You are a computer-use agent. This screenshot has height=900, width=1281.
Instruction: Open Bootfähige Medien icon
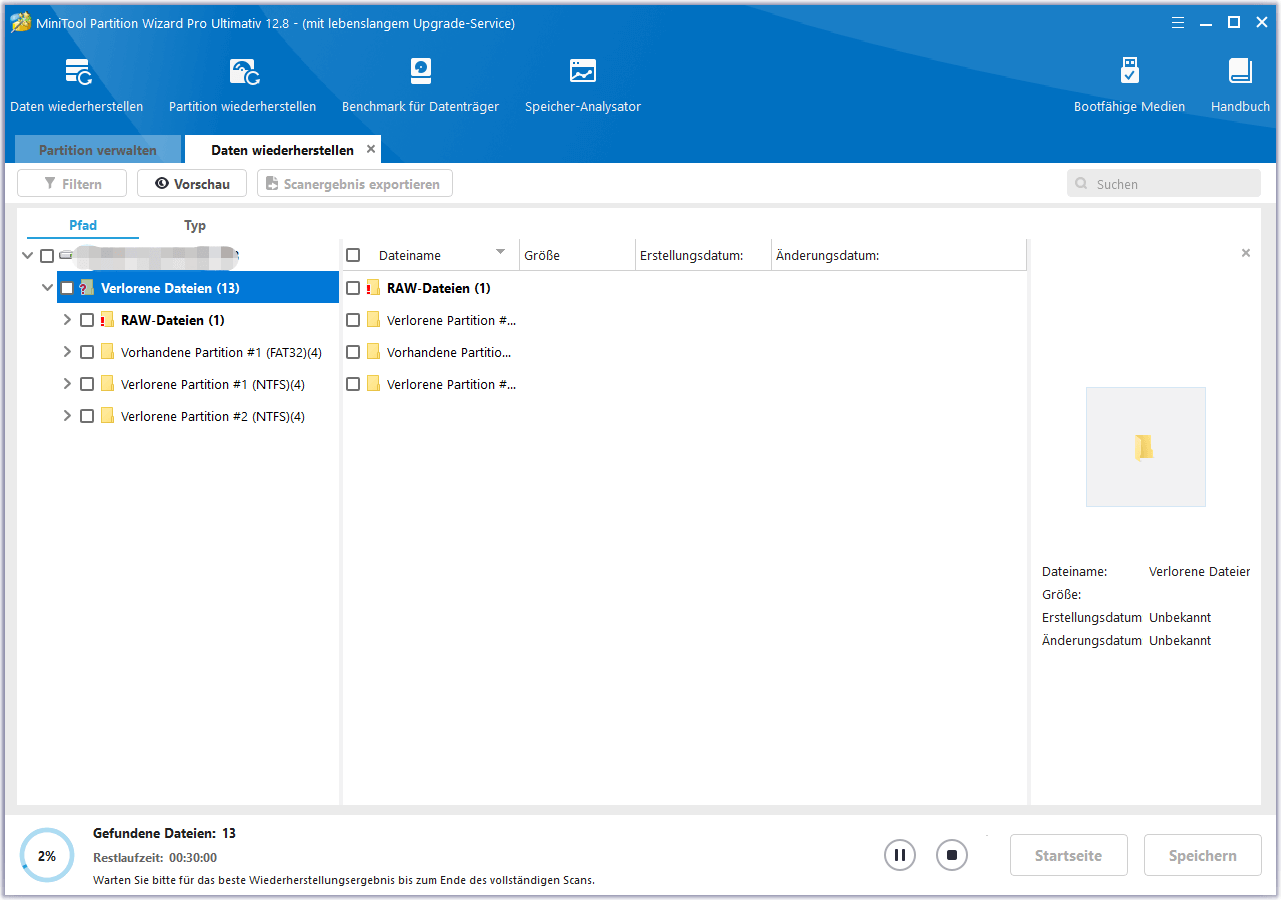tap(1129, 72)
